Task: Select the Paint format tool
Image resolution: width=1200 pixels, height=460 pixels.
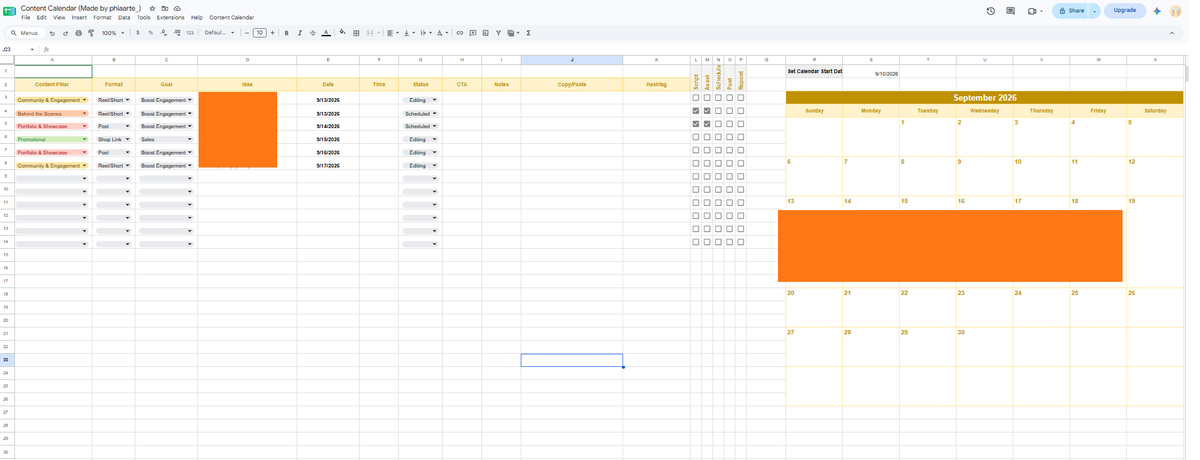Action: [90, 33]
